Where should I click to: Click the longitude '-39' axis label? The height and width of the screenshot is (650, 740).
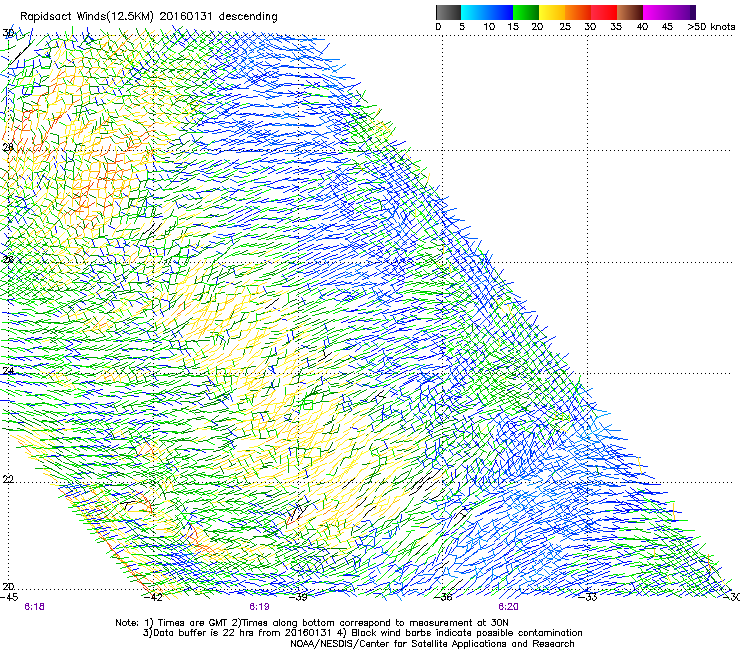[299, 597]
